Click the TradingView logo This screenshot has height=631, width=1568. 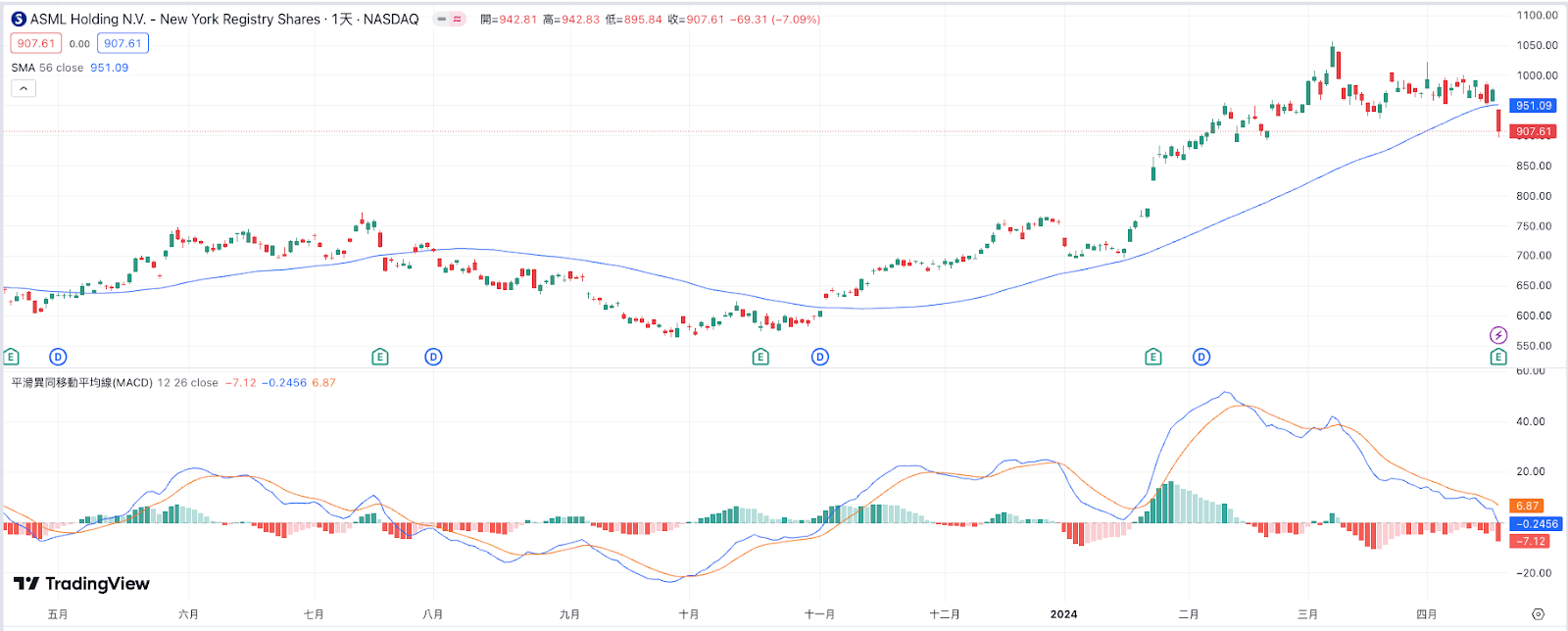81,584
